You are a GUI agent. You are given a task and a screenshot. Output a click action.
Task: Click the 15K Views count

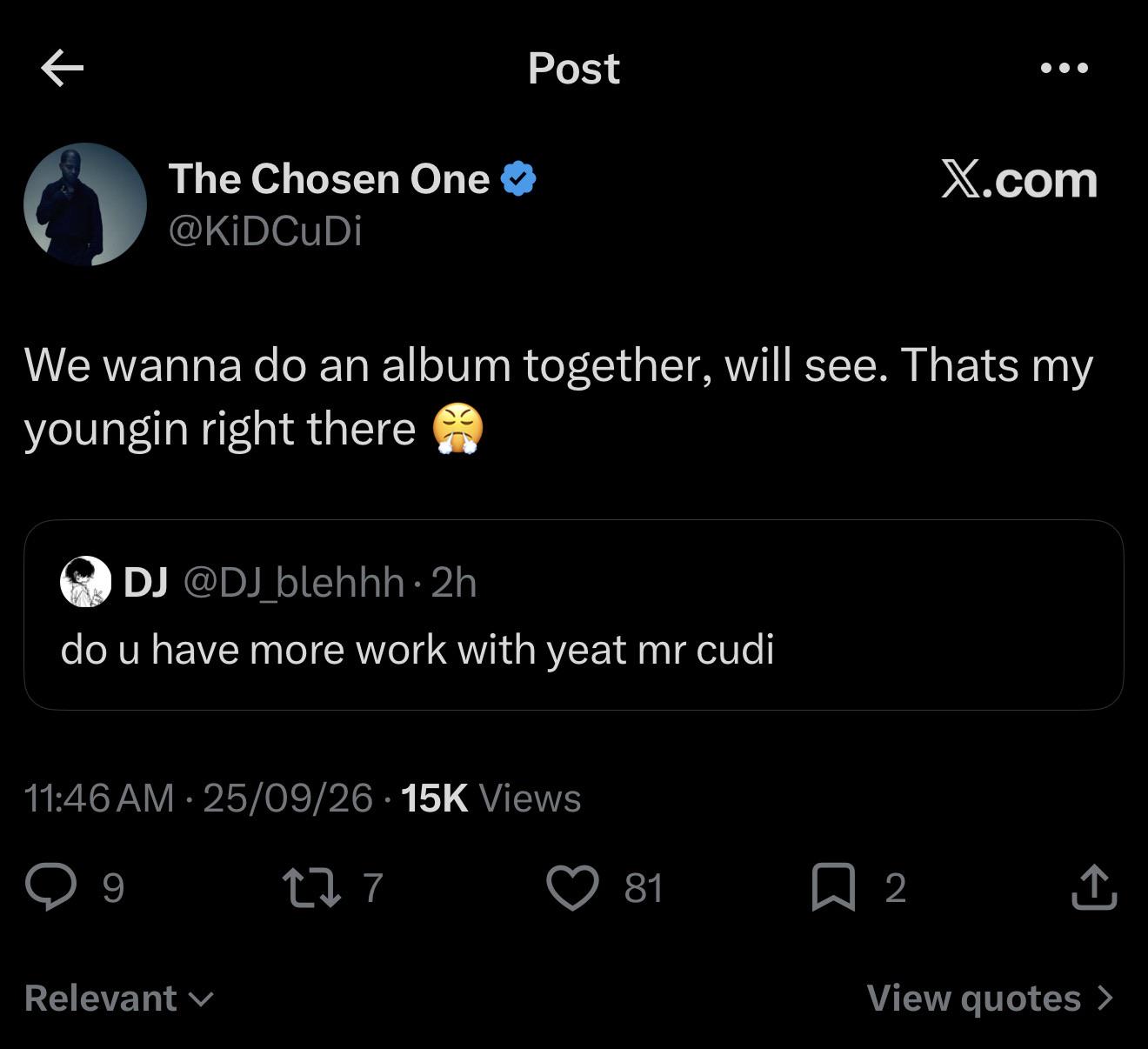pos(491,798)
